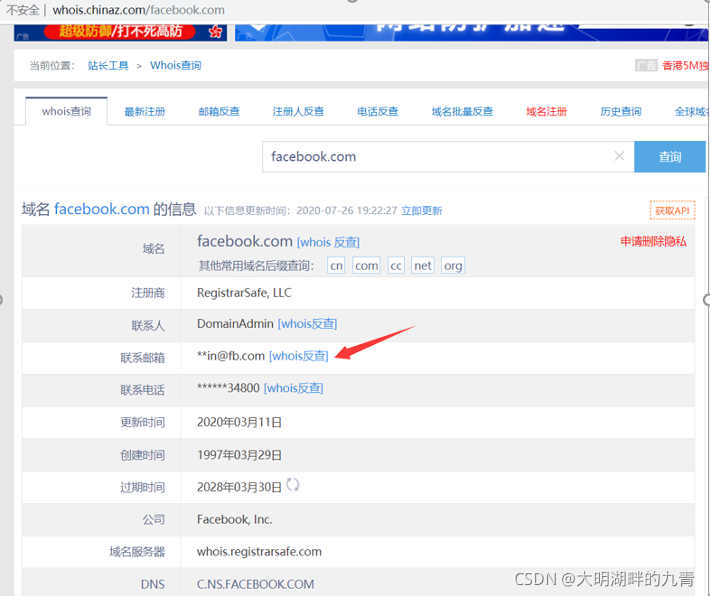Open the red 域名注册 tab

pyautogui.click(x=547, y=111)
